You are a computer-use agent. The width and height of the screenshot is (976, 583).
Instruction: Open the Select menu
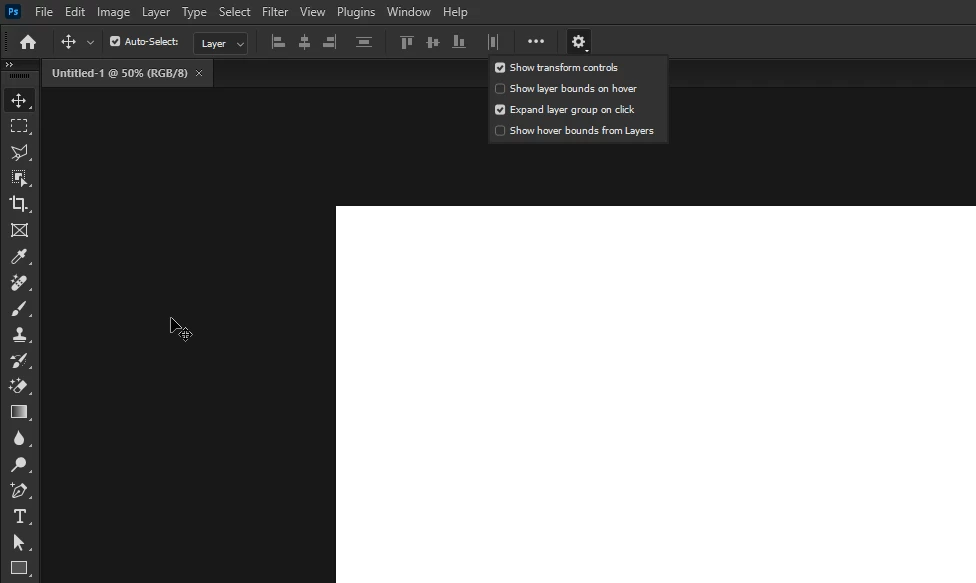(x=234, y=12)
